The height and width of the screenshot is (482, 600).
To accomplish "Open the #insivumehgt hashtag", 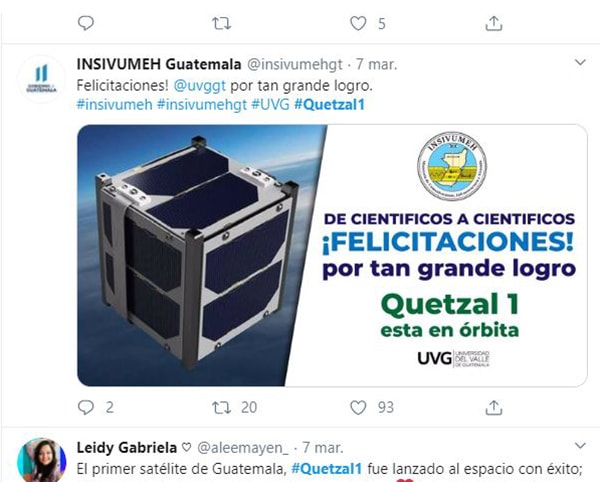I will [x=202, y=104].
